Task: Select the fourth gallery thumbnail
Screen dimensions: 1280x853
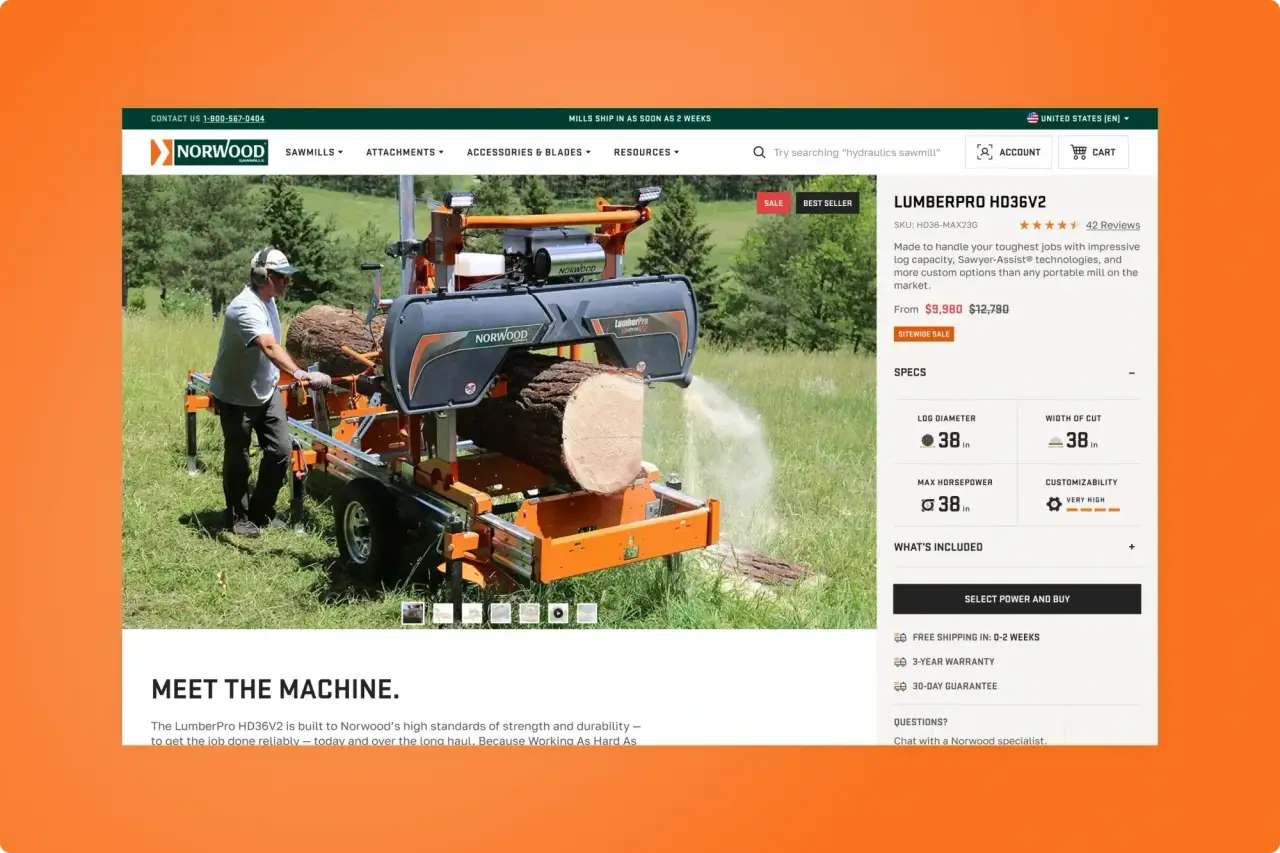Action: [x=500, y=613]
